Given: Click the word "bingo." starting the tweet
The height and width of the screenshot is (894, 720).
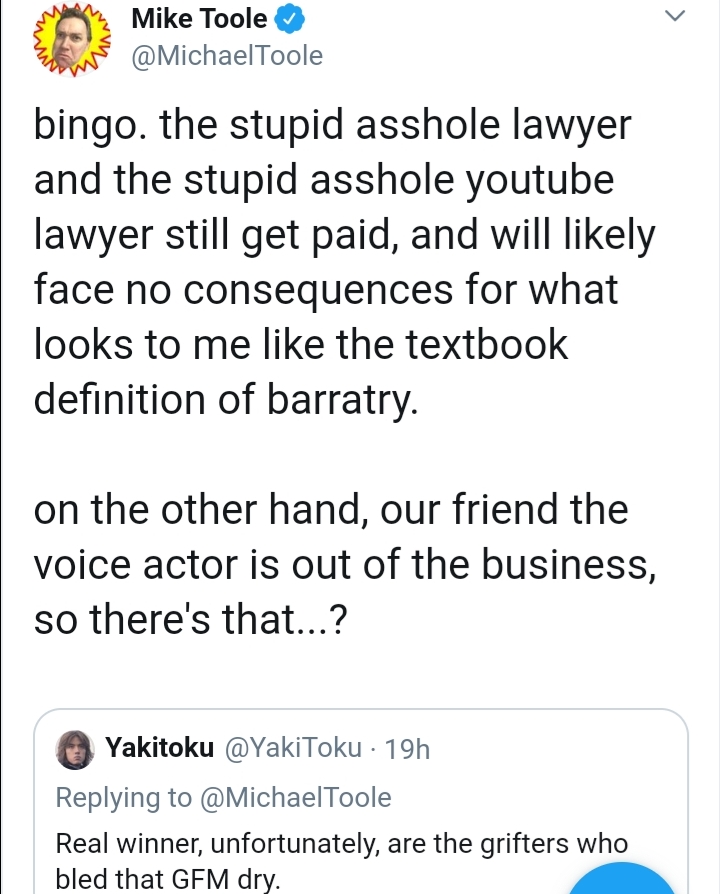Looking at the screenshot, I should (x=91, y=125).
